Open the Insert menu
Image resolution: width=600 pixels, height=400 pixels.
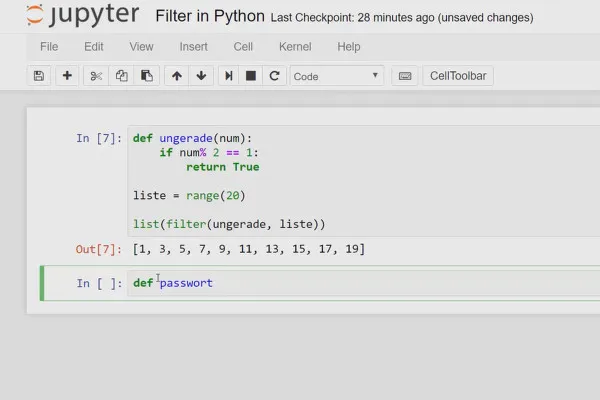[x=193, y=47]
